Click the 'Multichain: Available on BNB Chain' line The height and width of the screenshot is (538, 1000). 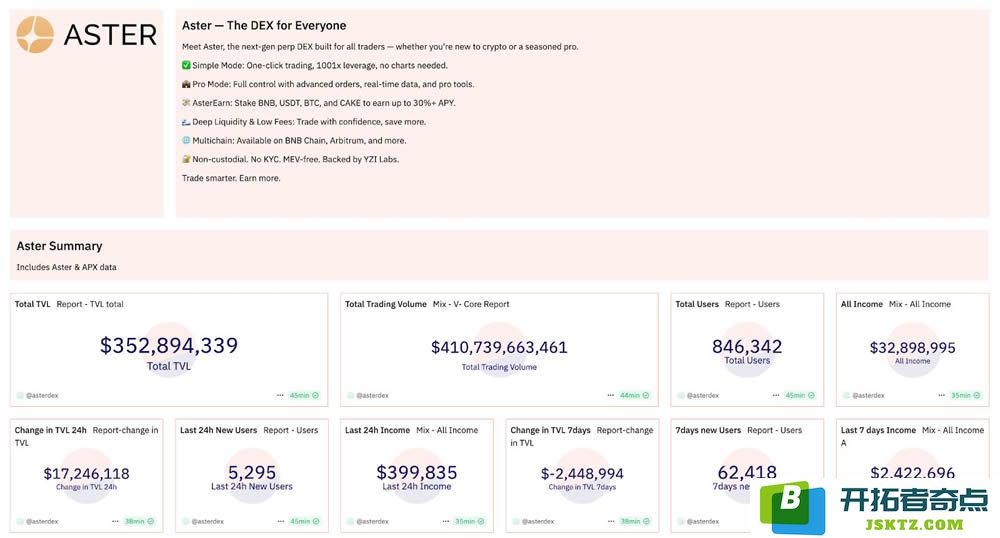pos(294,140)
